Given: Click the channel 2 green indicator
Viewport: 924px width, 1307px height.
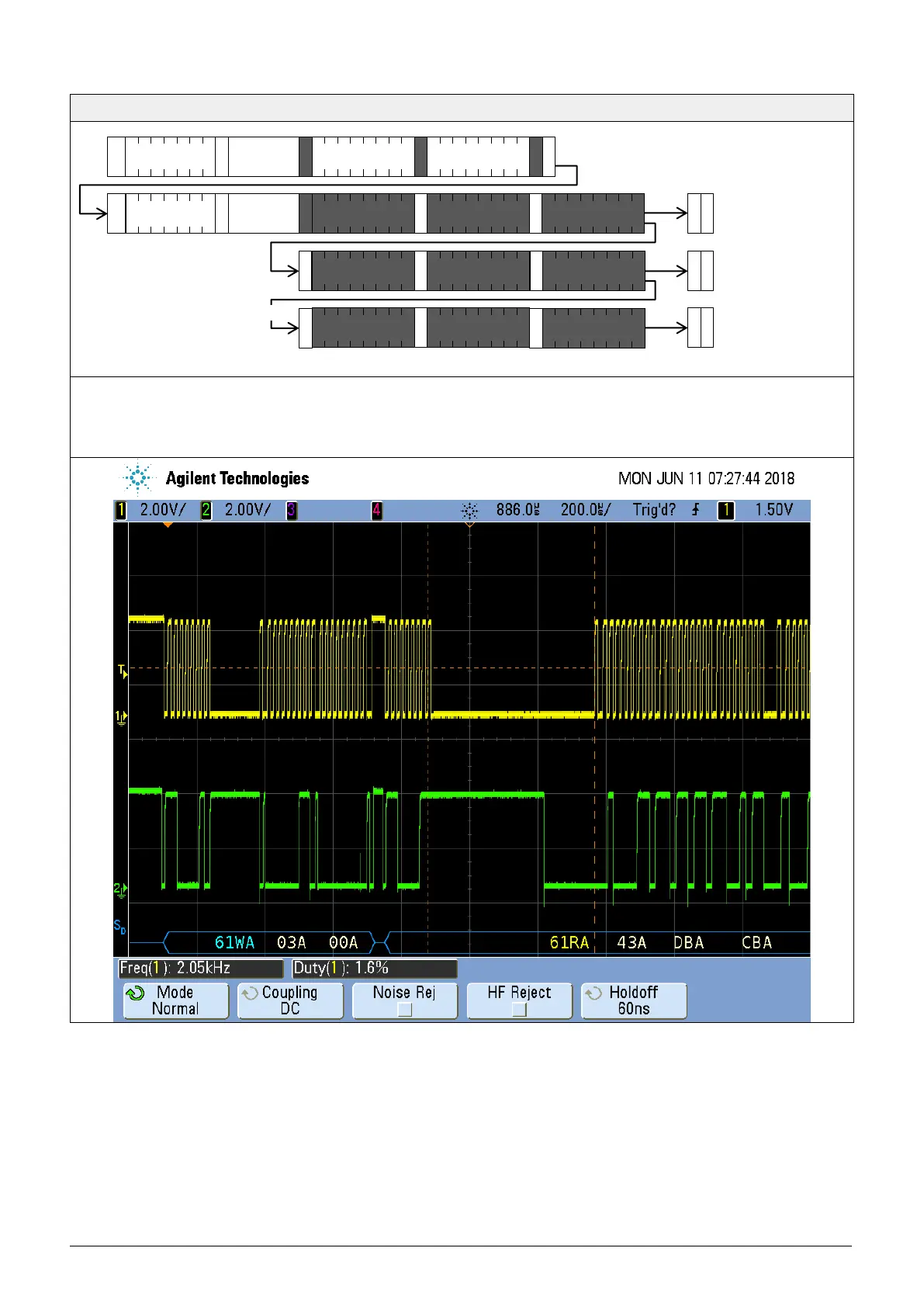Looking at the screenshot, I should (x=206, y=510).
